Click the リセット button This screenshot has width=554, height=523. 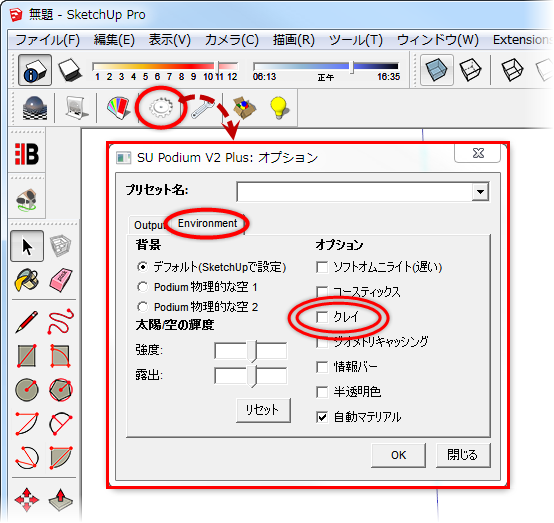pos(263,410)
